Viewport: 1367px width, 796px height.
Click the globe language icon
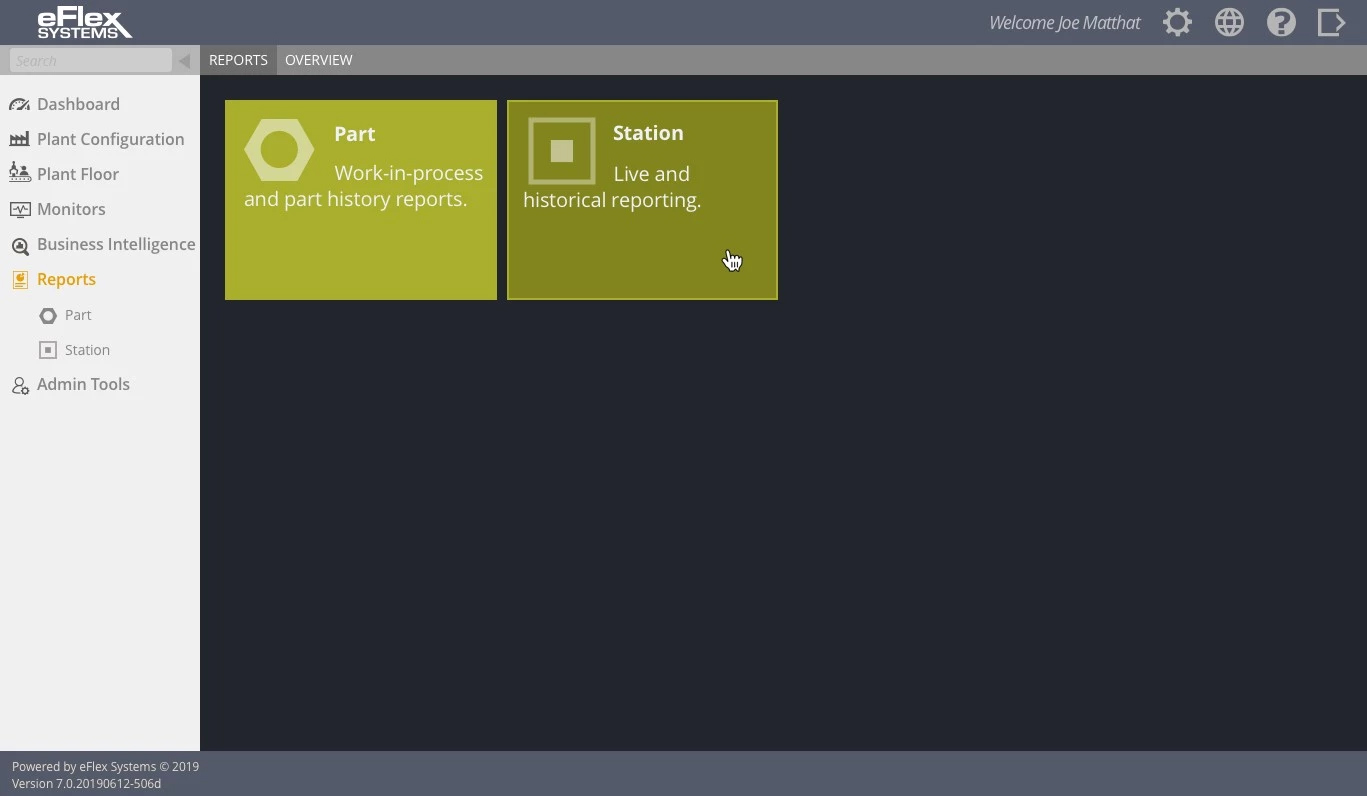click(1229, 22)
